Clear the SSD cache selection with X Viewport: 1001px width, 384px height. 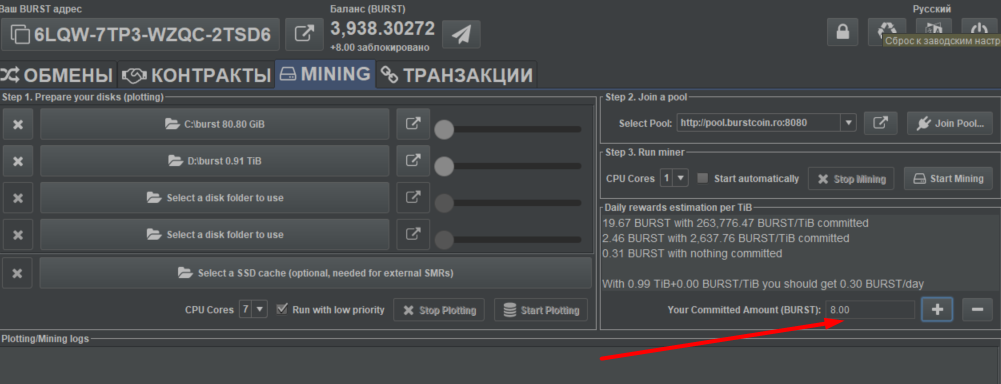click(18, 273)
